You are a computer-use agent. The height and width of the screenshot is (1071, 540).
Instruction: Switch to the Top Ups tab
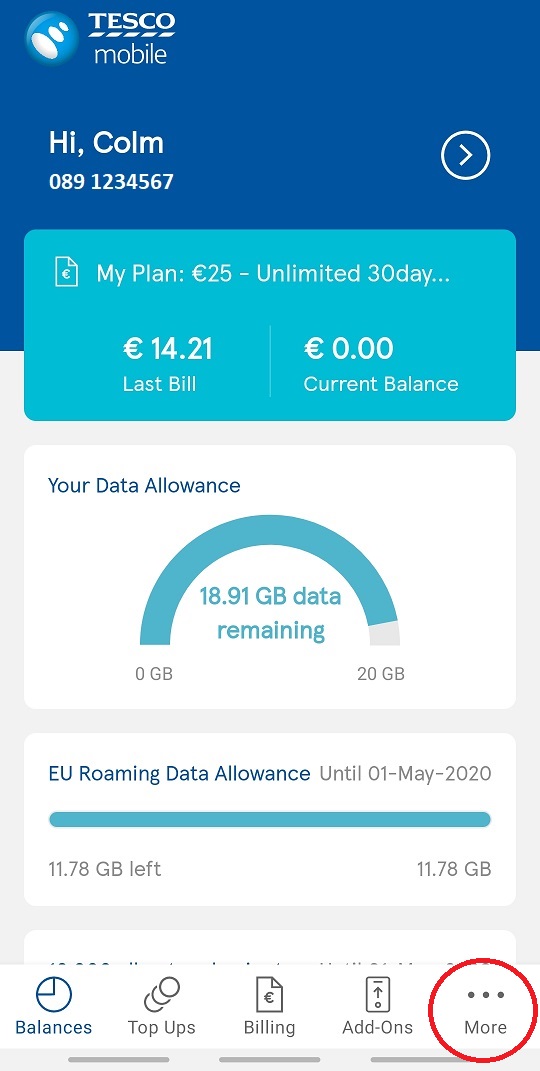(x=162, y=1007)
